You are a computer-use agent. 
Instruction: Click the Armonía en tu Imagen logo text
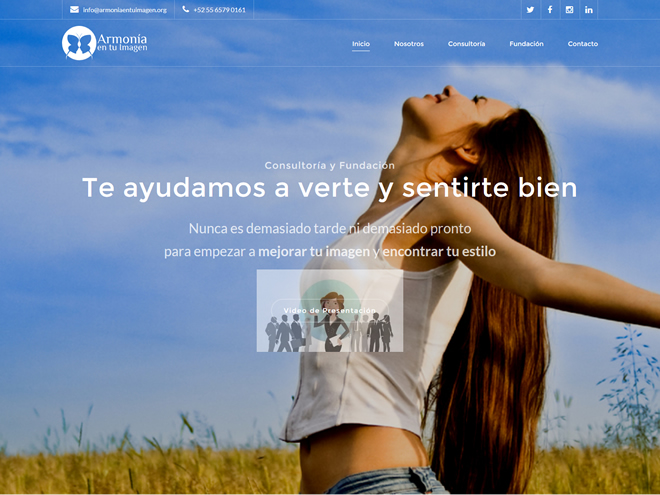[122, 43]
